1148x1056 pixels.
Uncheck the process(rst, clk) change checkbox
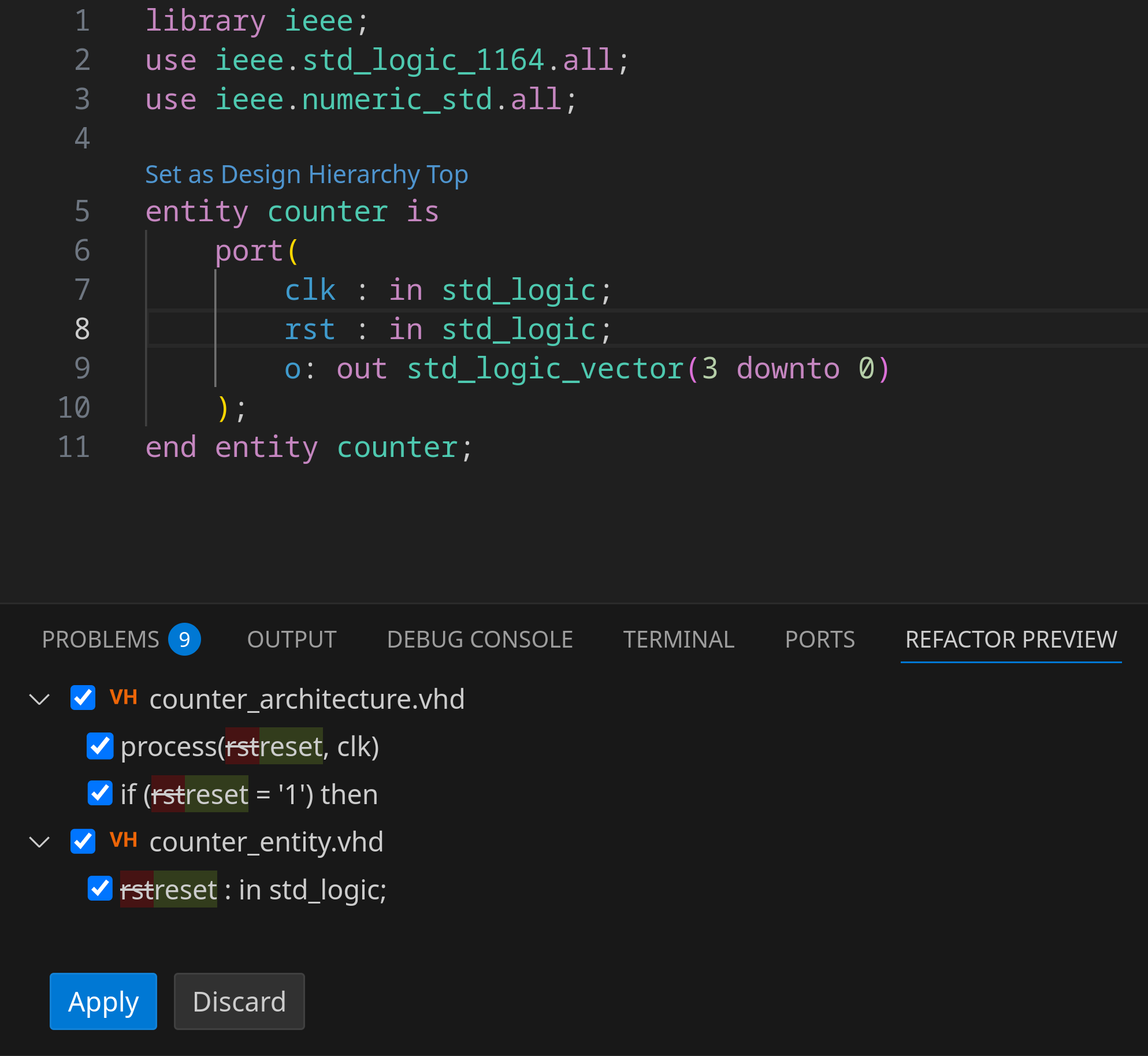[100, 746]
